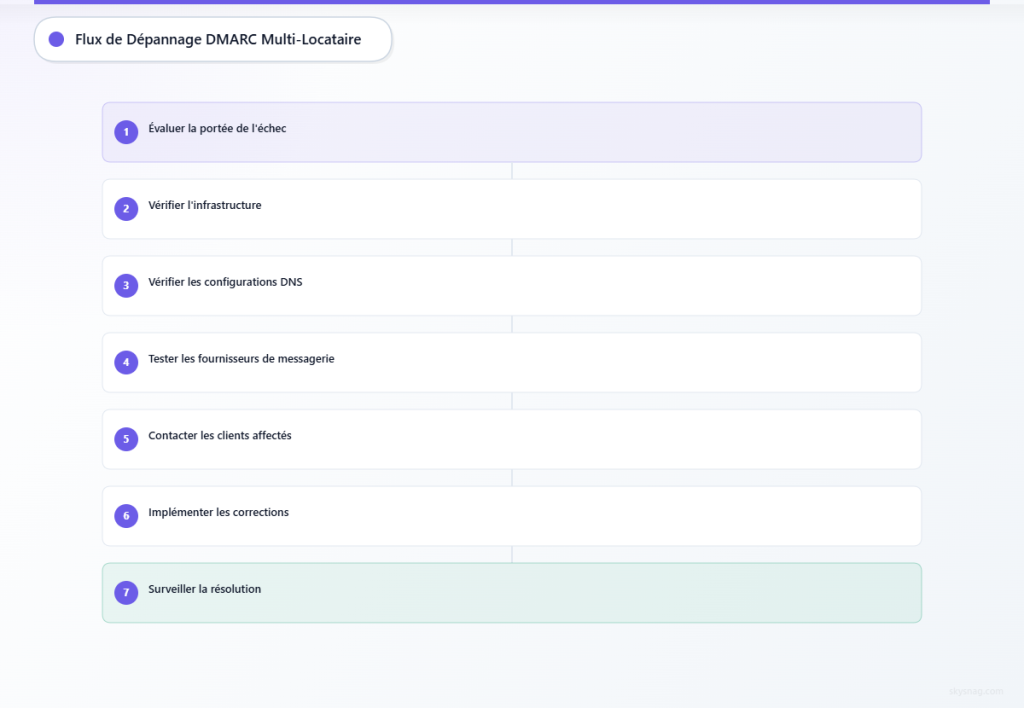
Task: Select the number 3 circle icon
Action: click(126, 286)
